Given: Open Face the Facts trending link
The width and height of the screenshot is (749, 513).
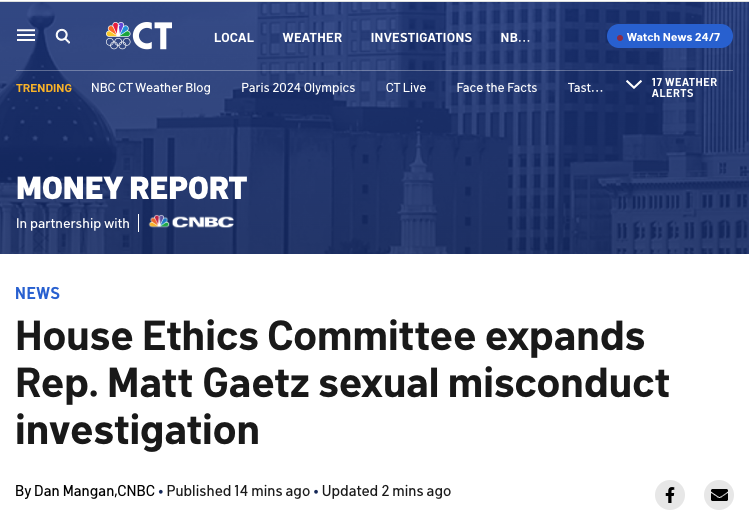Looking at the screenshot, I should 497,87.
